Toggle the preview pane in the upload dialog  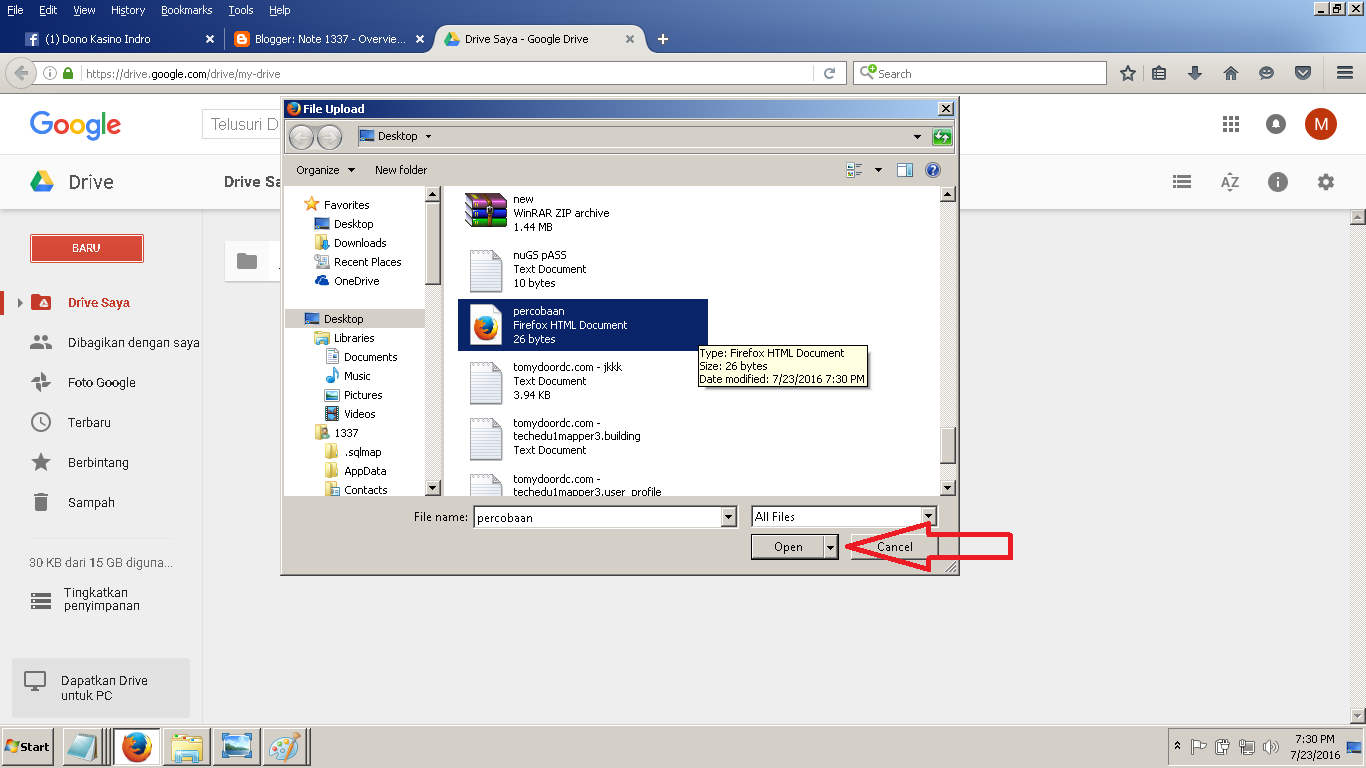(x=905, y=170)
